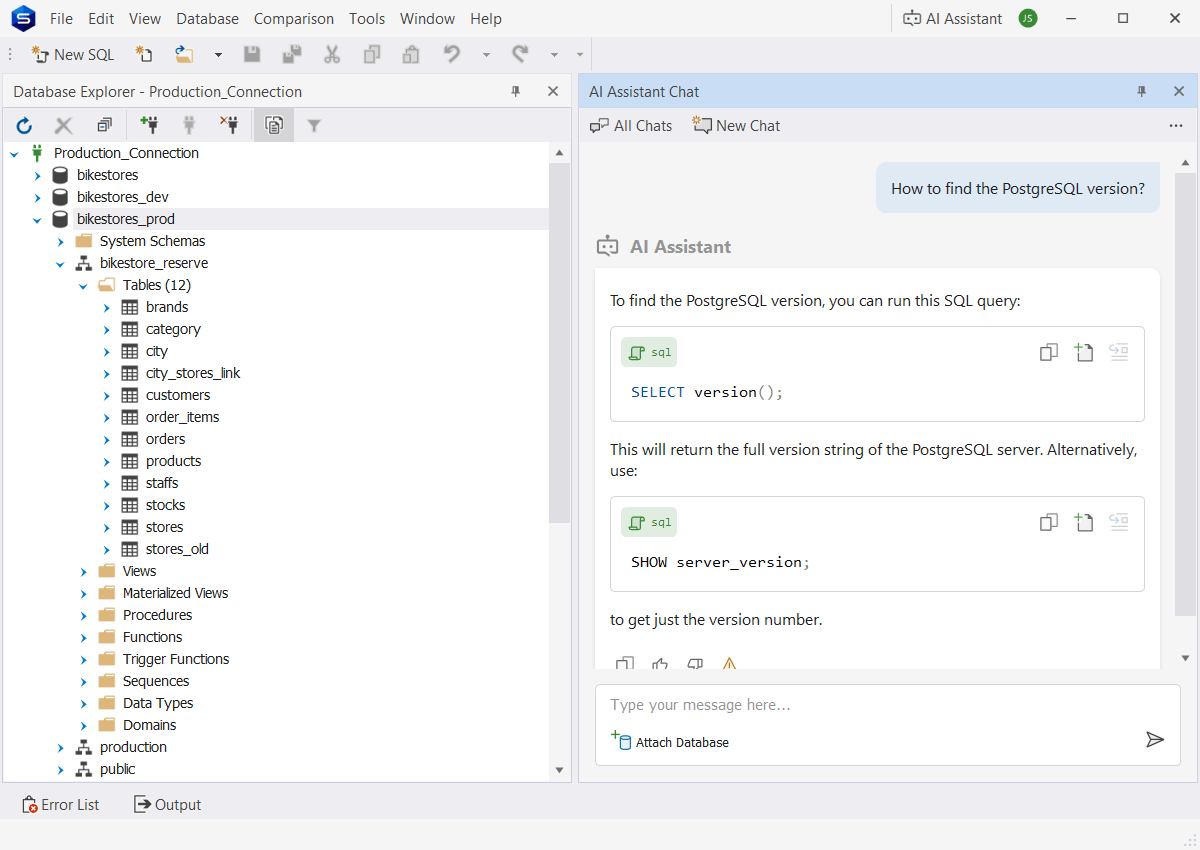1200x850 pixels.
Task: Open the Comparison menu
Action: click(294, 19)
